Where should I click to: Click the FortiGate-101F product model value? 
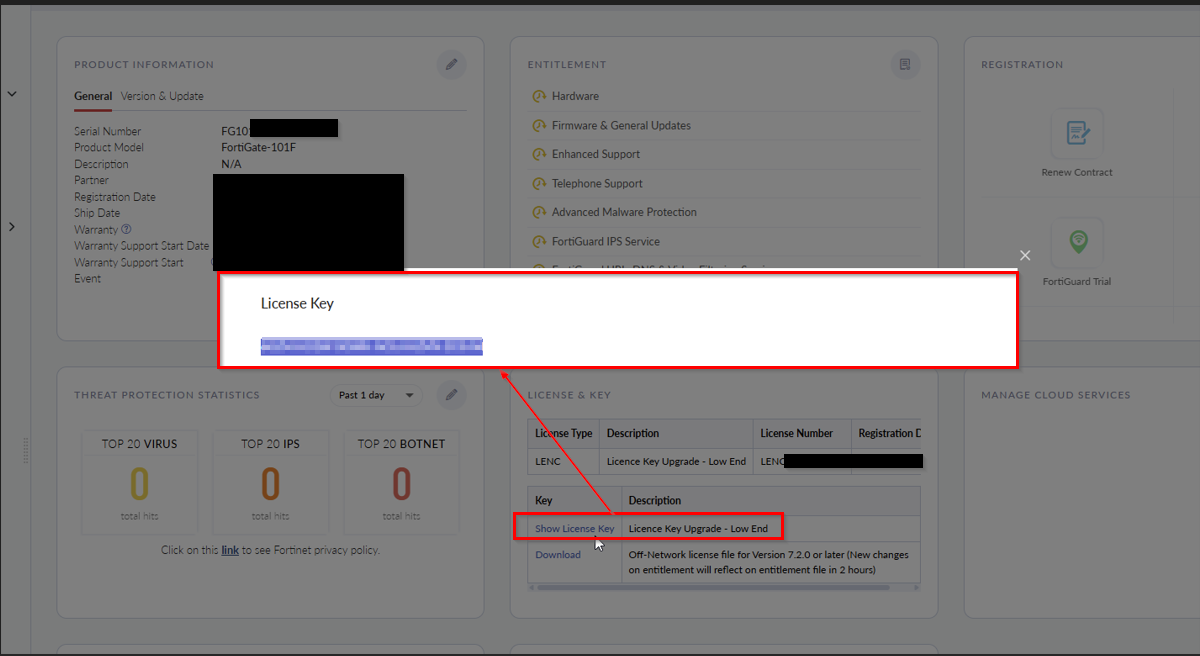[x=259, y=148]
